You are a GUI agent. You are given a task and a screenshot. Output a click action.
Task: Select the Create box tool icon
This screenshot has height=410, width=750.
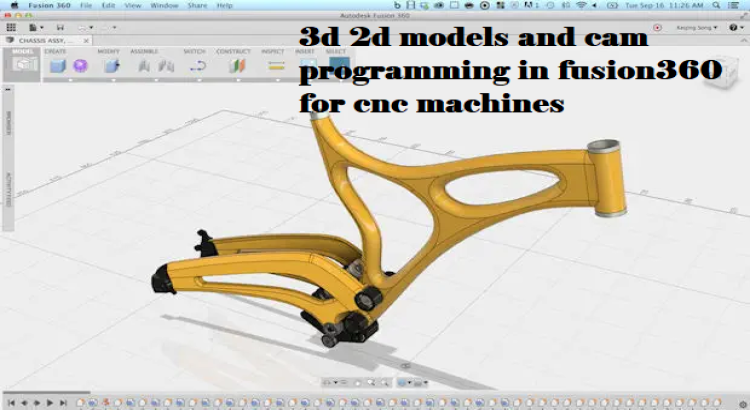tap(58, 66)
